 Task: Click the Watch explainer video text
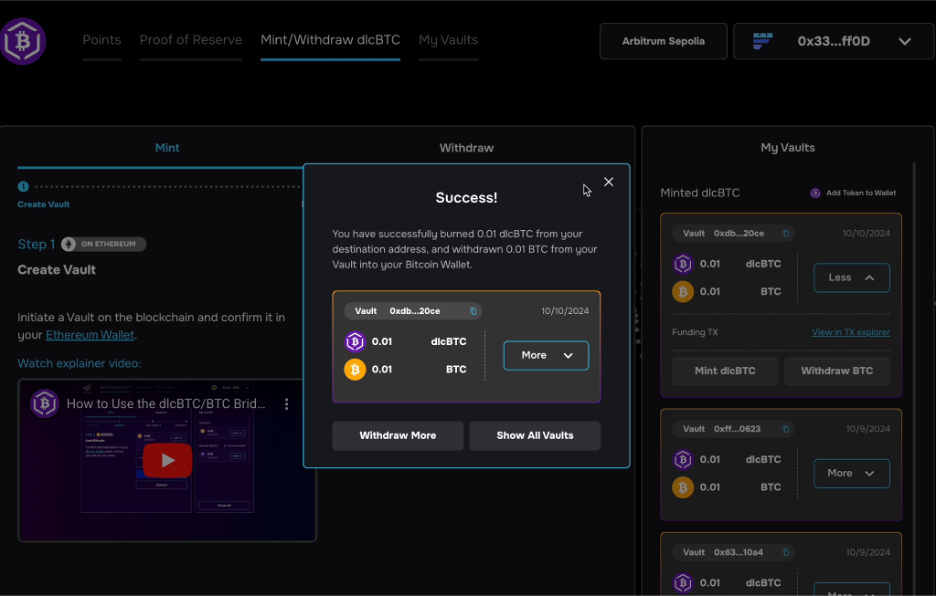pyautogui.click(x=79, y=364)
